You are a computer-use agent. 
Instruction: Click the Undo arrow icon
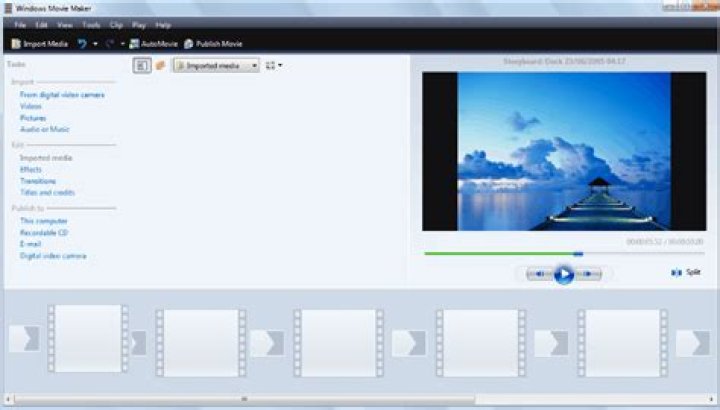tap(82, 44)
